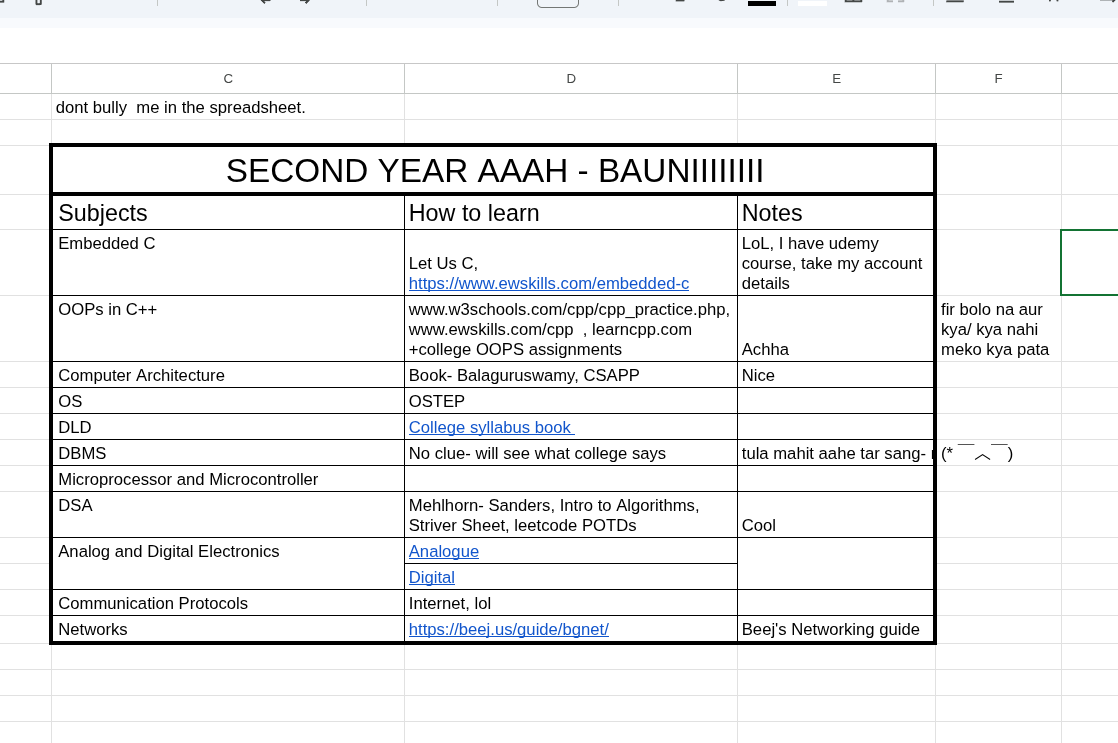Select the 'Embedded C' cell

[228, 262]
